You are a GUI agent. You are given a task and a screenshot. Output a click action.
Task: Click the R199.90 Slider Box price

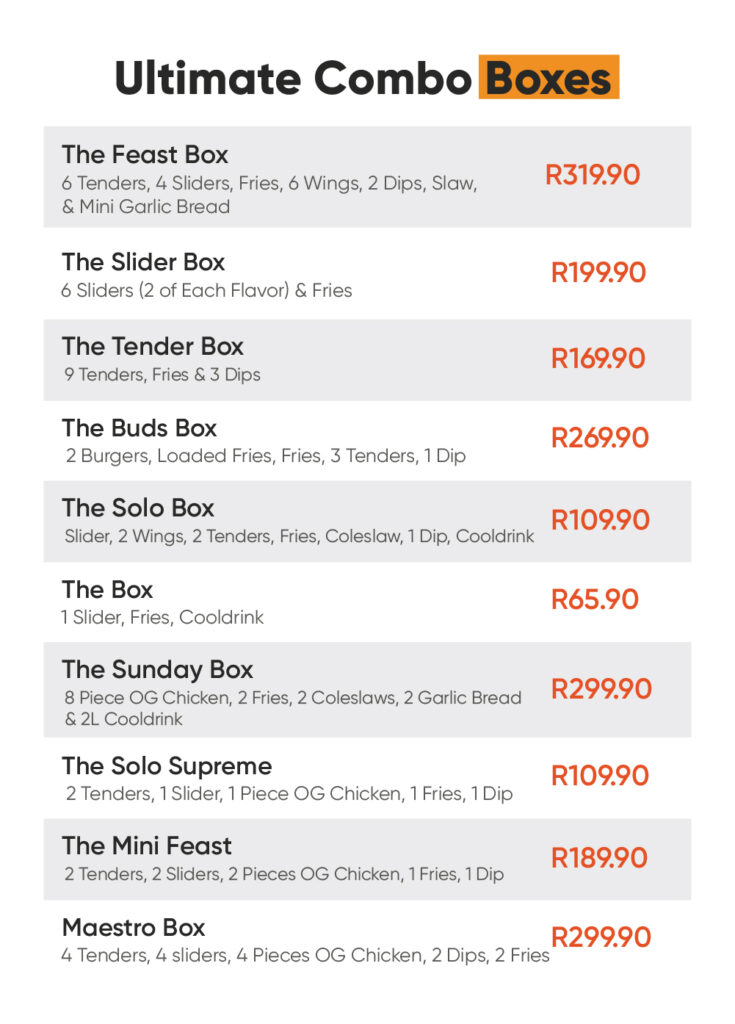coord(598,272)
